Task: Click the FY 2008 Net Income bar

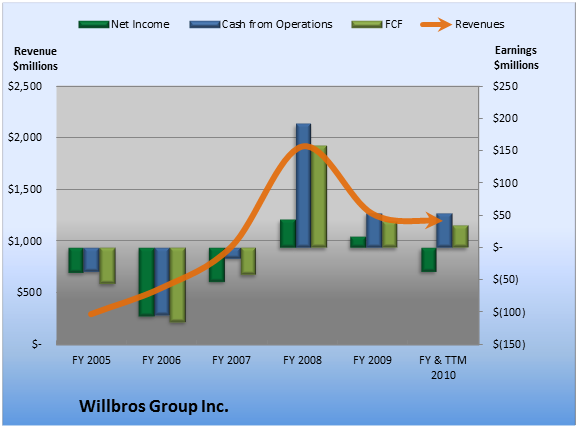Action: pos(288,233)
